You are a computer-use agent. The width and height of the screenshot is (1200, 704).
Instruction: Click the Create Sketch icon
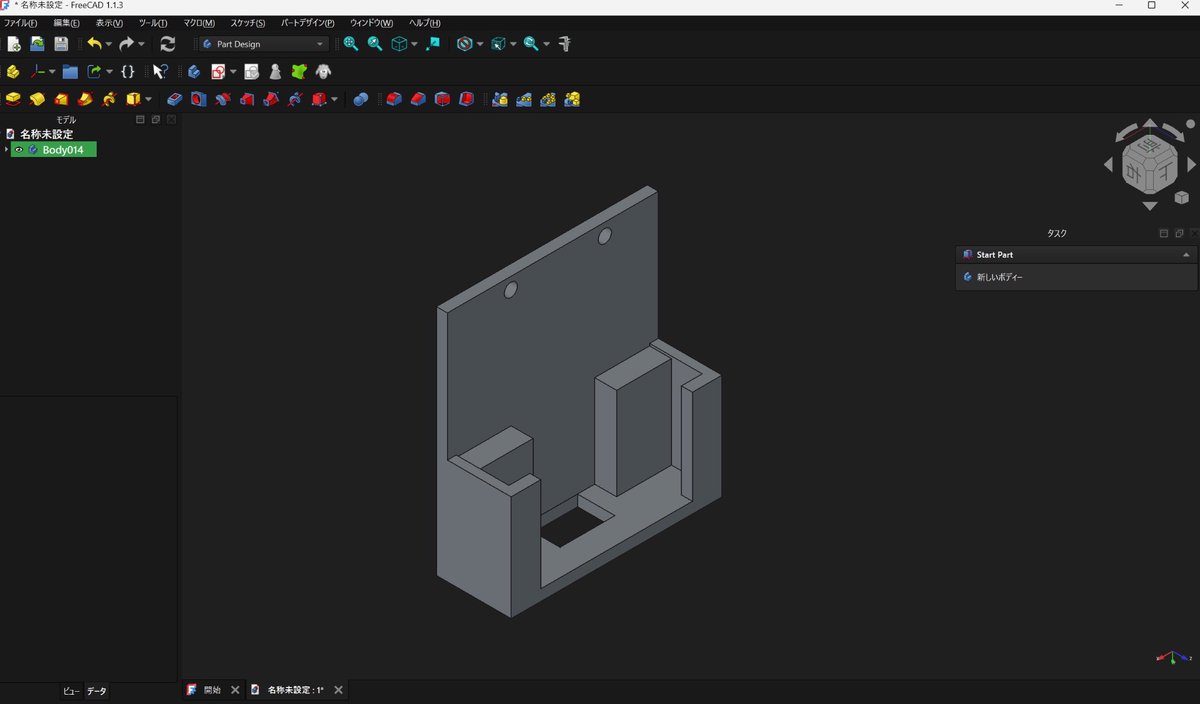click(217, 72)
